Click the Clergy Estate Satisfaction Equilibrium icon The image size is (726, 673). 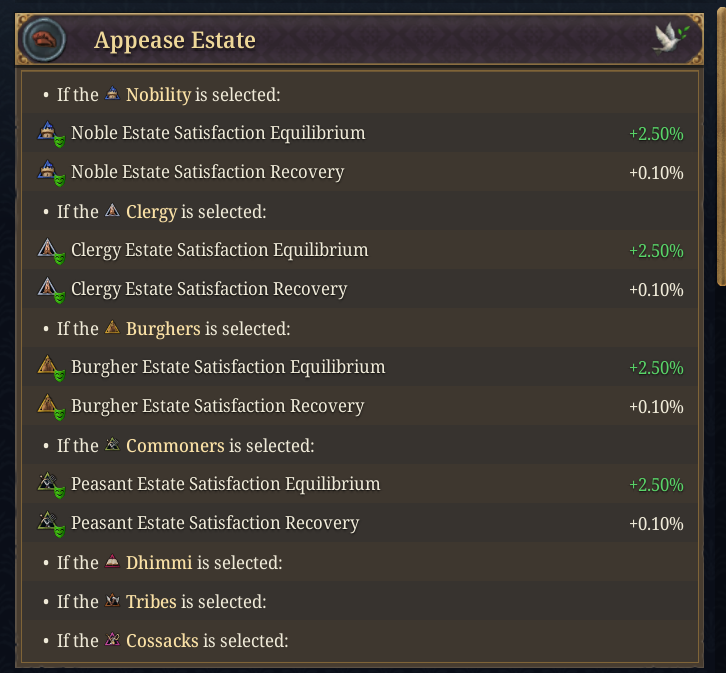click(50, 251)
